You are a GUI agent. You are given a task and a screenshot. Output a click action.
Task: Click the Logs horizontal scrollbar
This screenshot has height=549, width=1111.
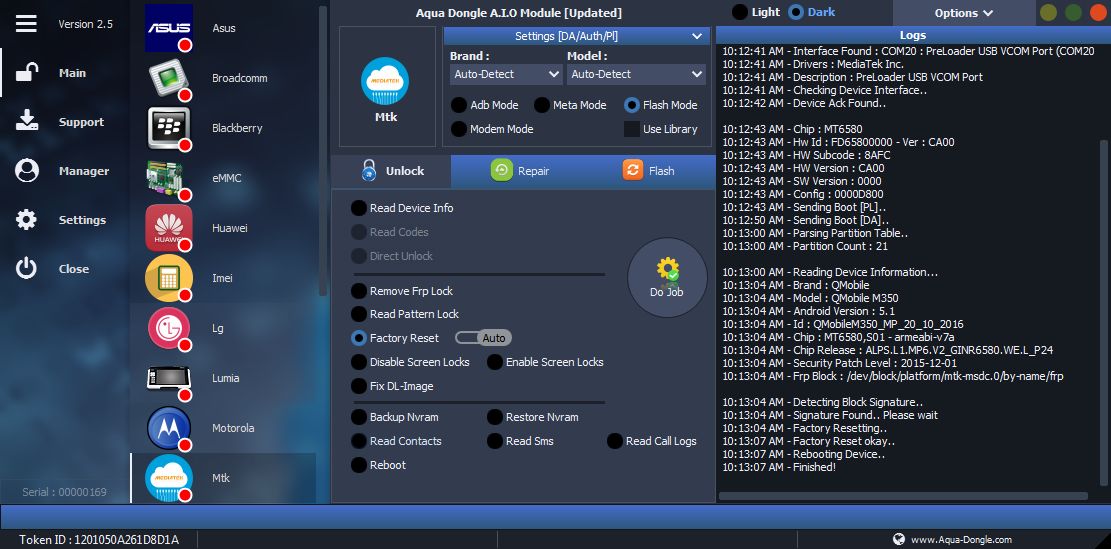pos(903,496)
